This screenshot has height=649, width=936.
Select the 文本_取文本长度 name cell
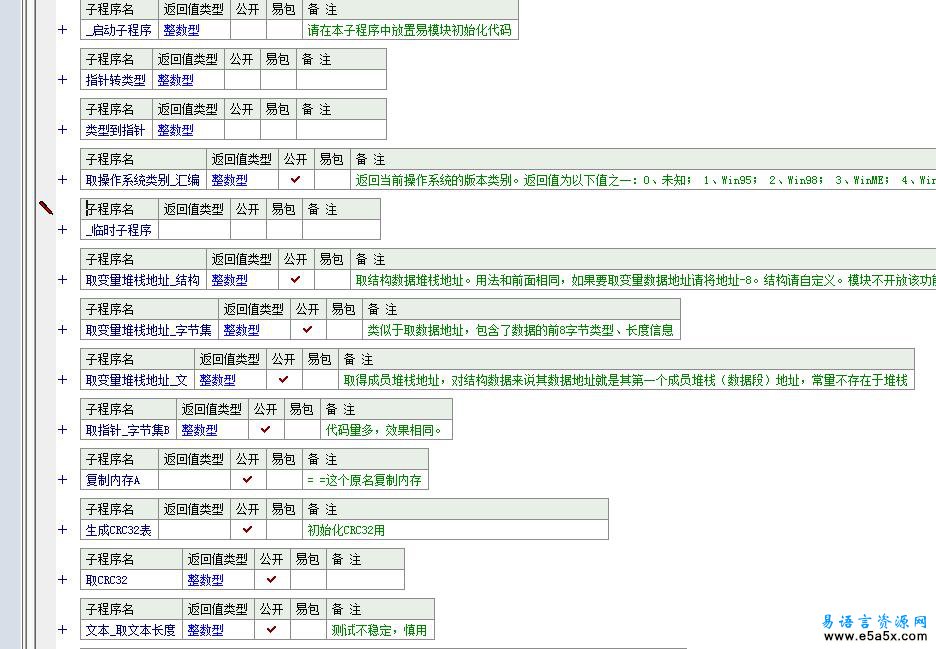pos(131,629)
